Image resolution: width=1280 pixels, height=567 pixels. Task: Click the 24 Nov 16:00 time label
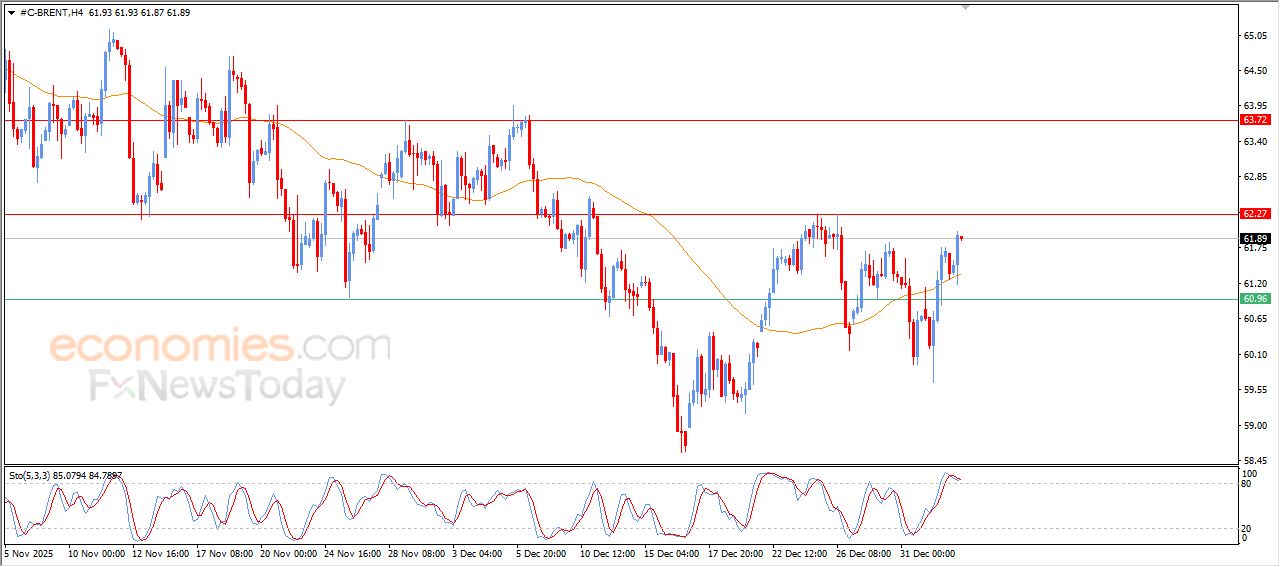click(352, 552)
